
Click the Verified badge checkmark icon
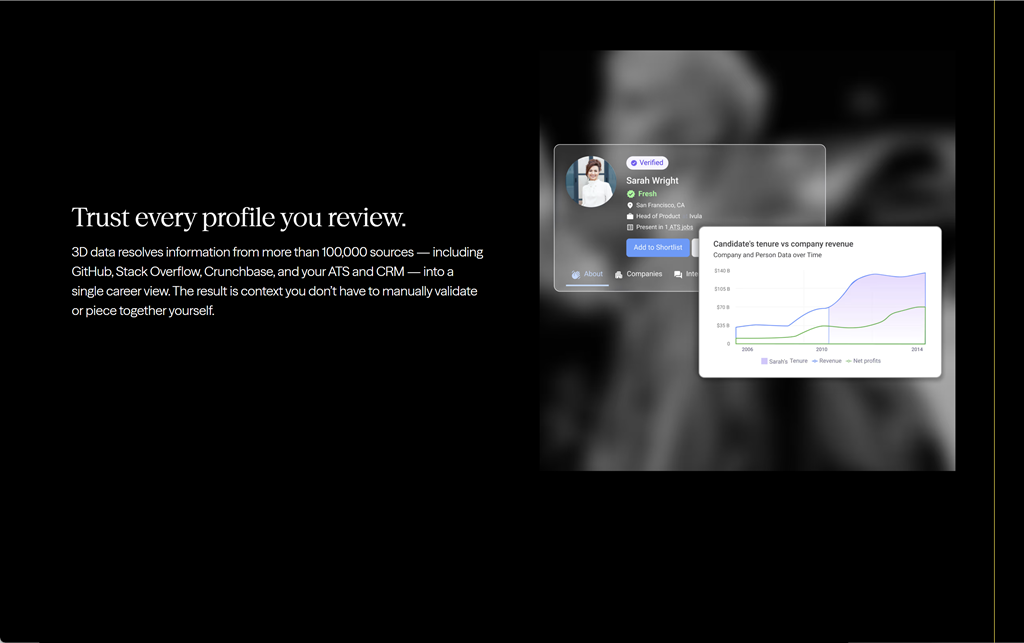pos(634,163)
